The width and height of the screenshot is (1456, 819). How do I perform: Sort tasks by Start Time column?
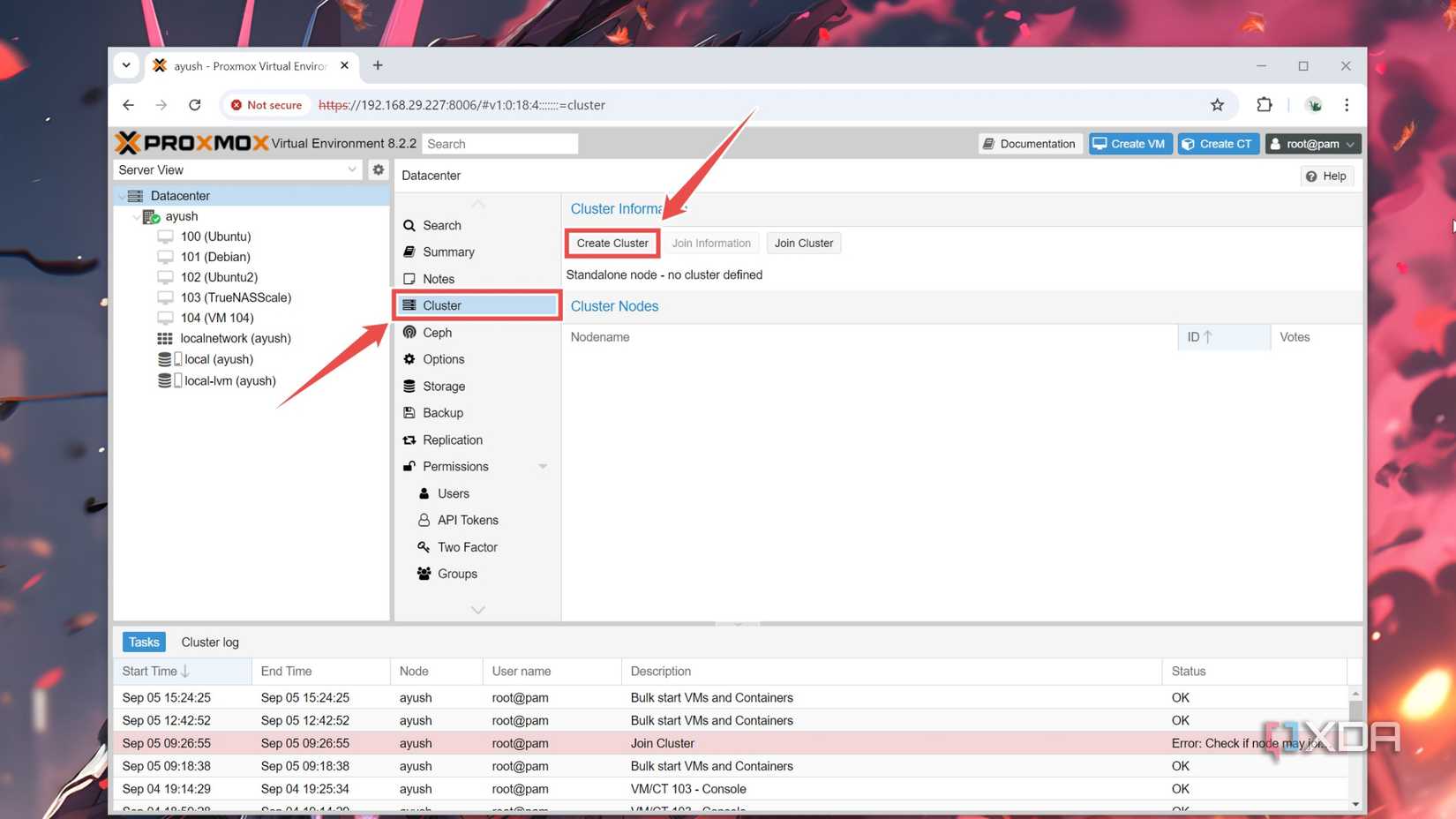pyautogui.click(x=183, y=672)
